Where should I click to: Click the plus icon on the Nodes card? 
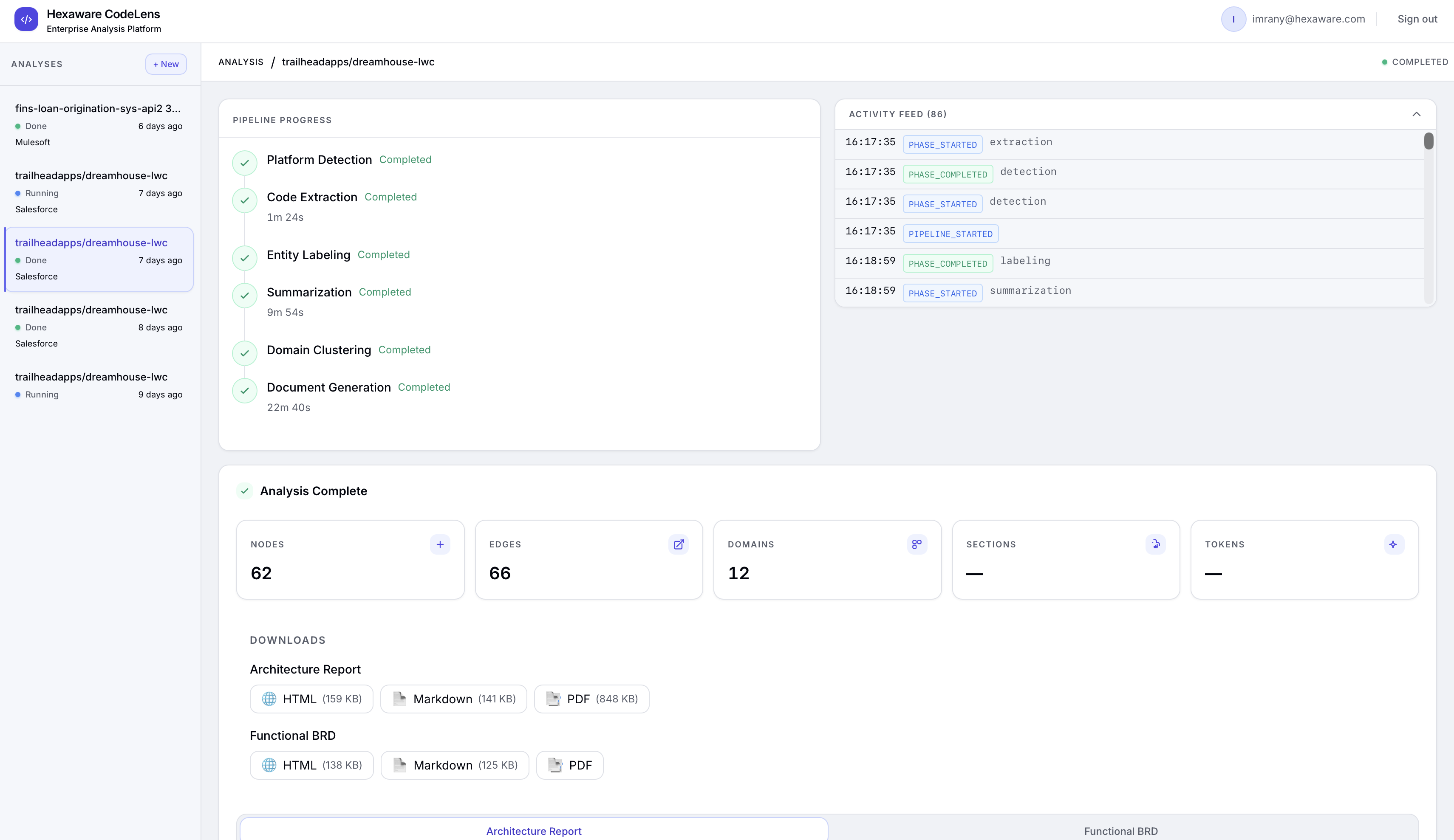(x=440, y=544)
